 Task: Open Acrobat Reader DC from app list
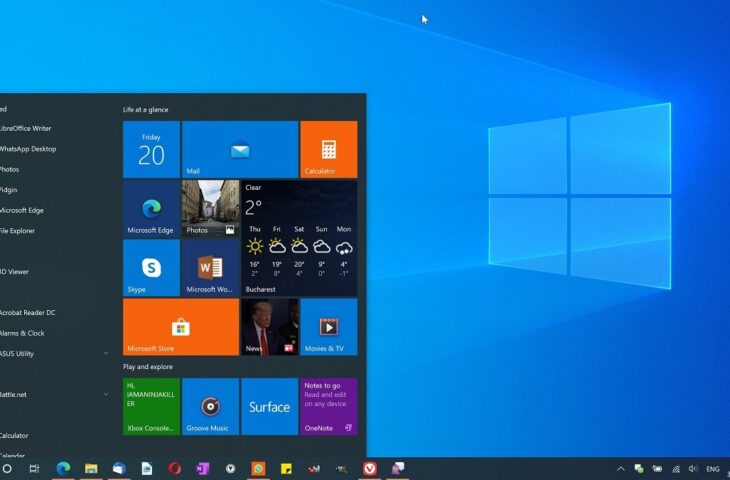pyautogui.click(x=27, y=312)
